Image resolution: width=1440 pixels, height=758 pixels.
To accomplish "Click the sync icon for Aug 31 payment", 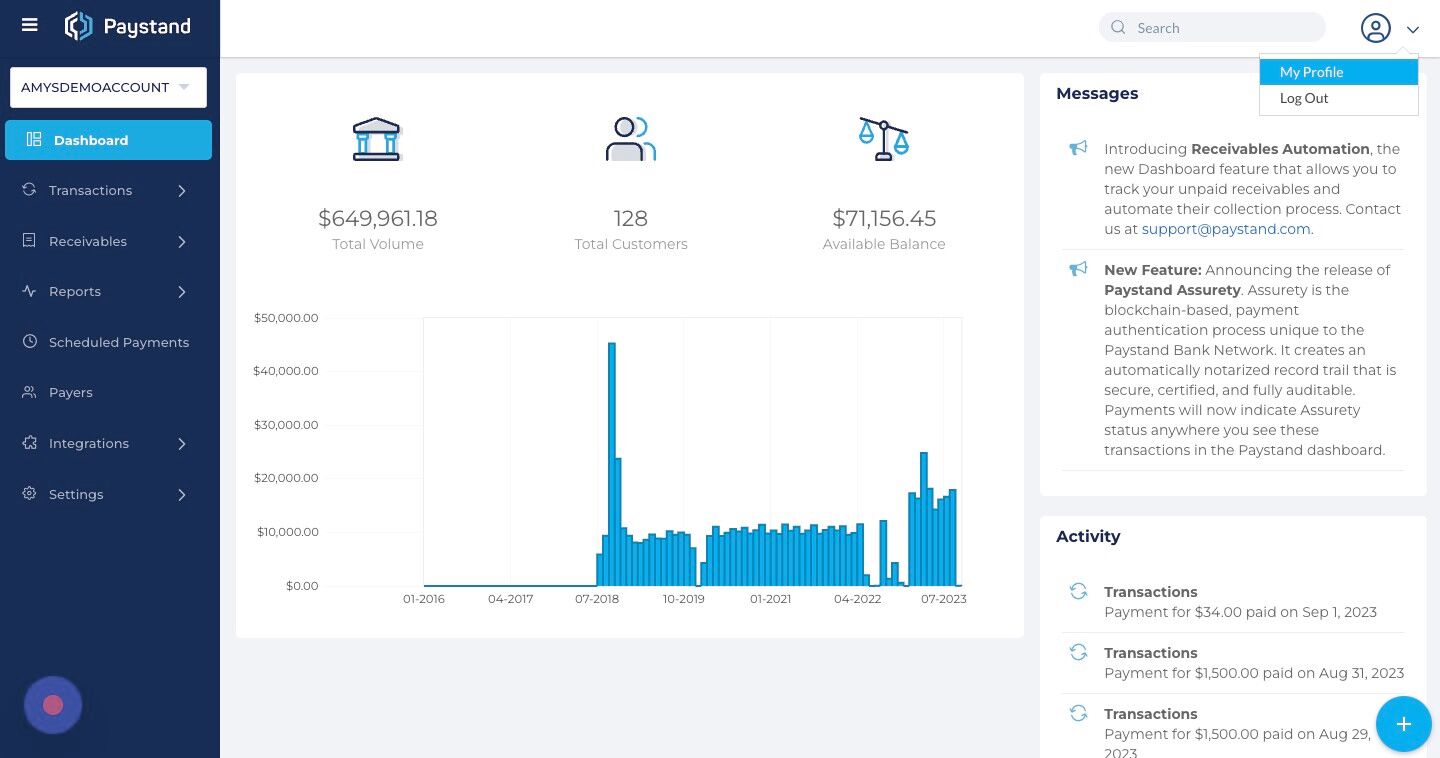I will (1078, 652).
